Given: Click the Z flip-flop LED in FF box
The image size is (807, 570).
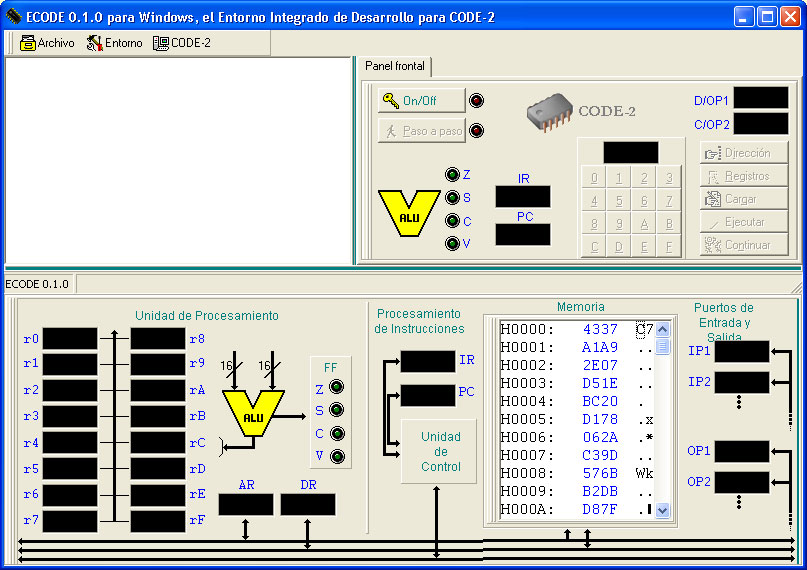Looking at the screenshot, I should click(x=337, y=386).
